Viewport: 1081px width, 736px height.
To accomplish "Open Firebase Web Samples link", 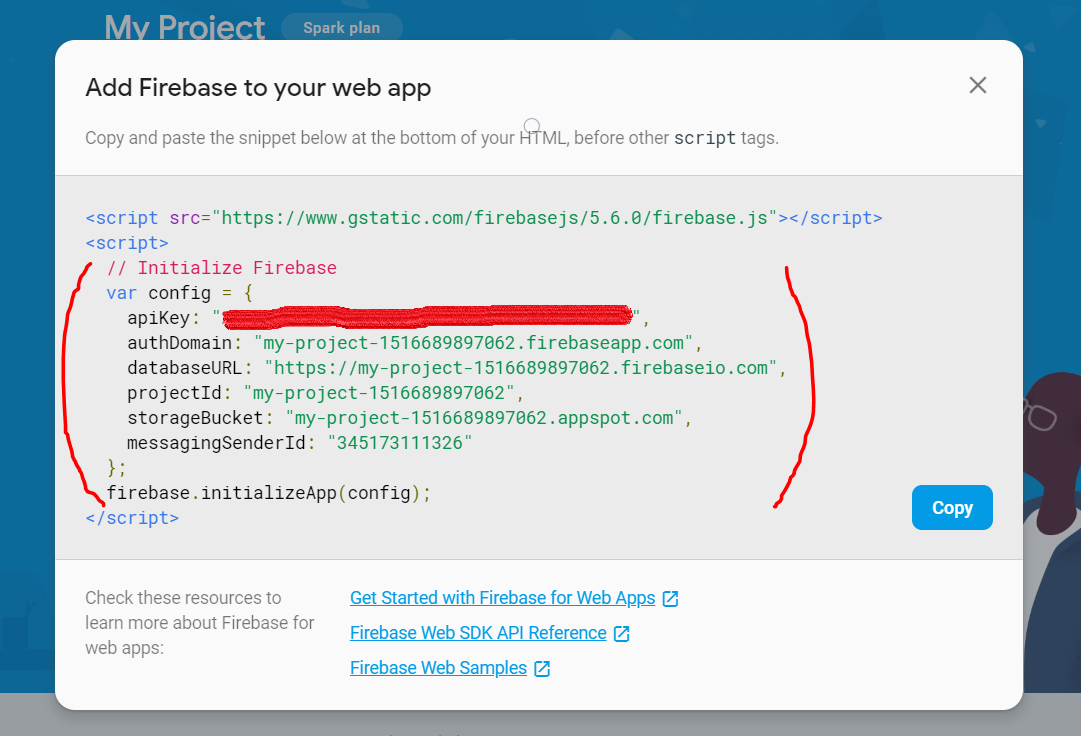I will (438, 668).
